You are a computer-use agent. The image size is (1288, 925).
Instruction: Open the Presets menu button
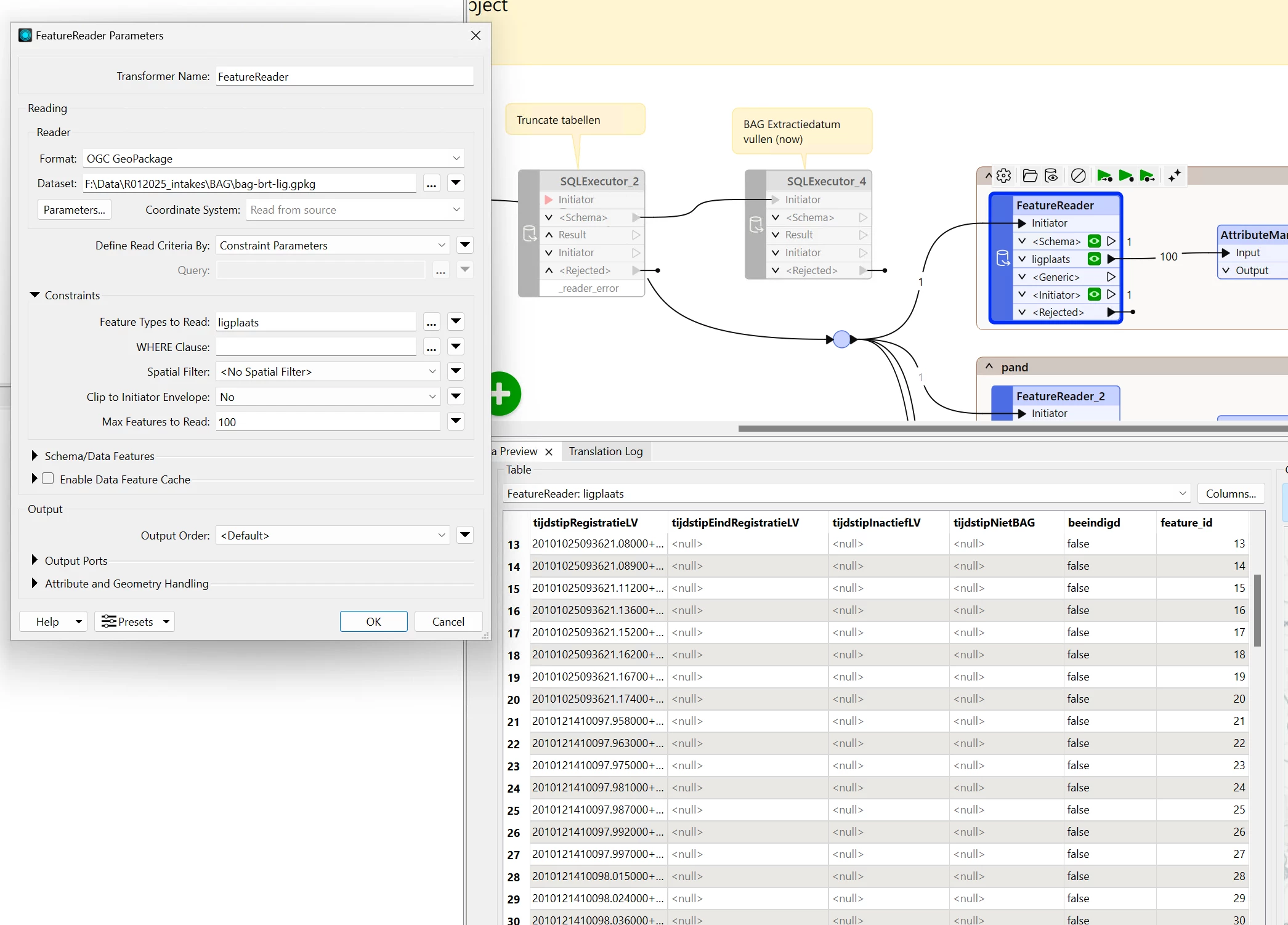[134, 621]
